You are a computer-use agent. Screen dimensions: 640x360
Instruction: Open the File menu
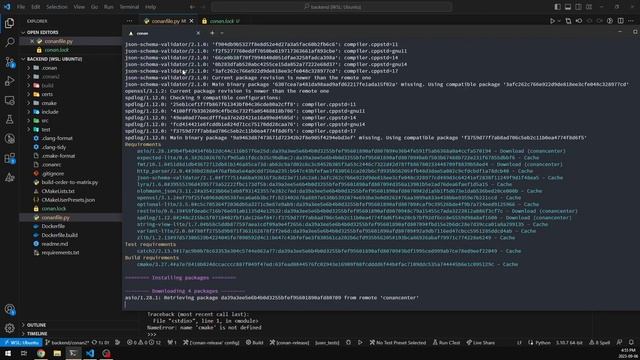pos(21,7)
